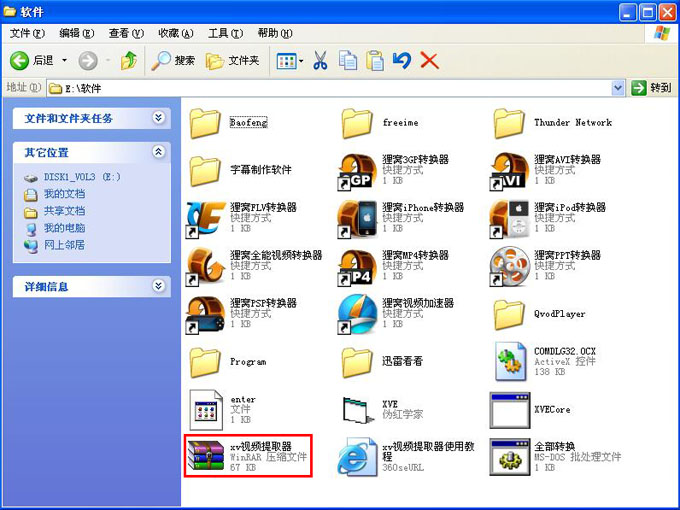Toggle the Folders (文件夹) pane
Image resolution: width=680 pixels, height=510 pixels.
point(232,60)
